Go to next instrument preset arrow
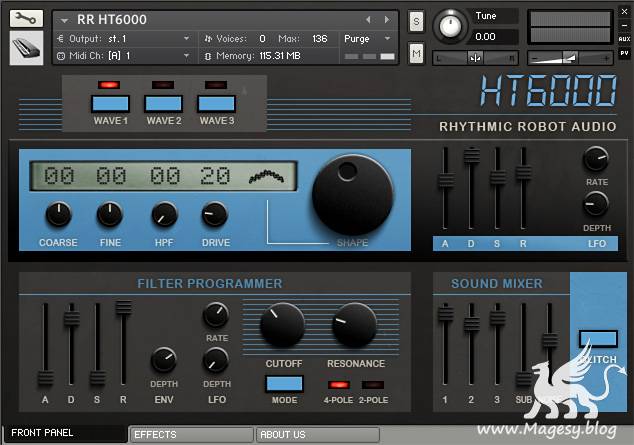Image resolution: width=634 pixels, height=445 pixels. [x=387, y=19]
